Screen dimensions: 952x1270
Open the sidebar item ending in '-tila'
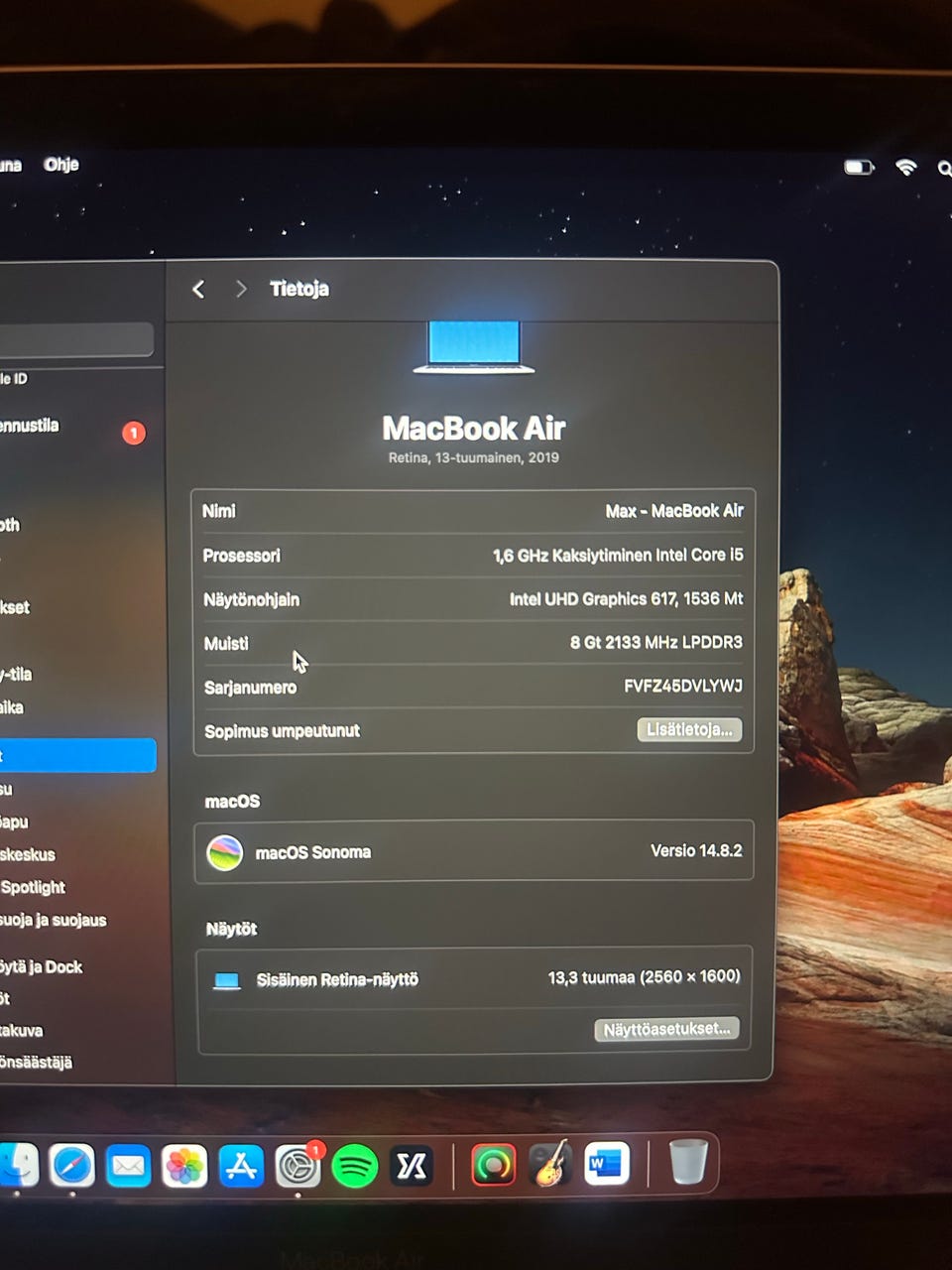point(16,675)
